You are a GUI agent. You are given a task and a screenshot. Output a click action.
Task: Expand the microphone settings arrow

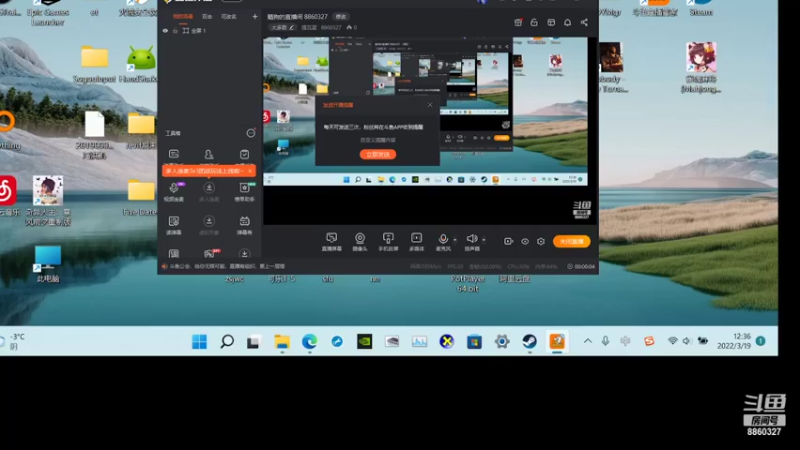pos(455,239)
